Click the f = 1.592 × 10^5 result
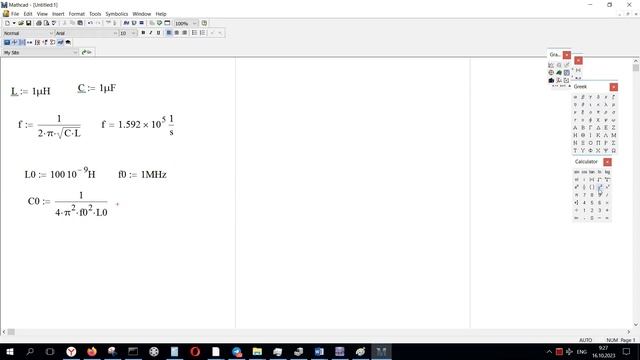This screenshot has width=640, height=360. (138, 125)
